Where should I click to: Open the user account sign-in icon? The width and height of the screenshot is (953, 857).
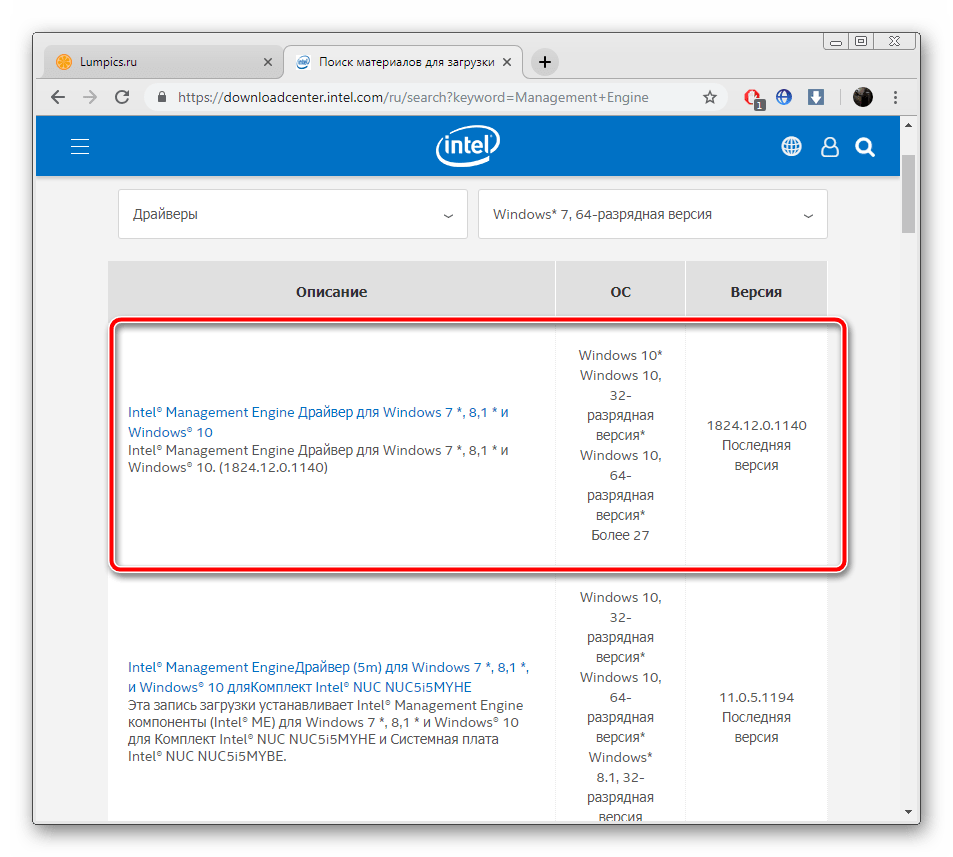[x=829, y=147]
